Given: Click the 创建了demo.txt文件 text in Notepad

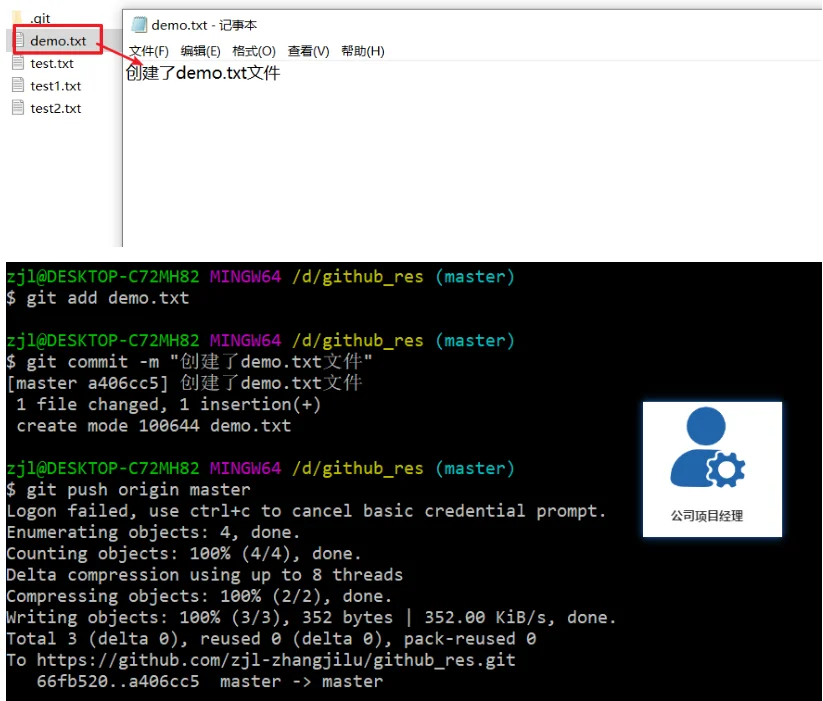Looking at the screenshot, I should point(203,73).
